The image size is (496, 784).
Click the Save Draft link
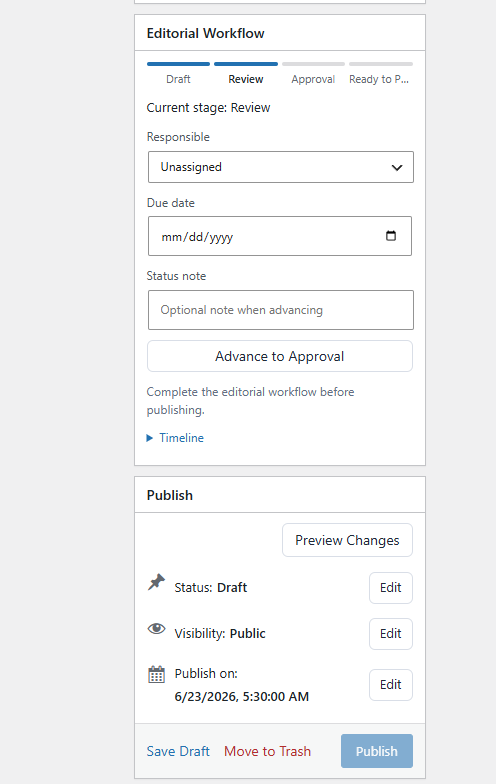click(178, 751)
